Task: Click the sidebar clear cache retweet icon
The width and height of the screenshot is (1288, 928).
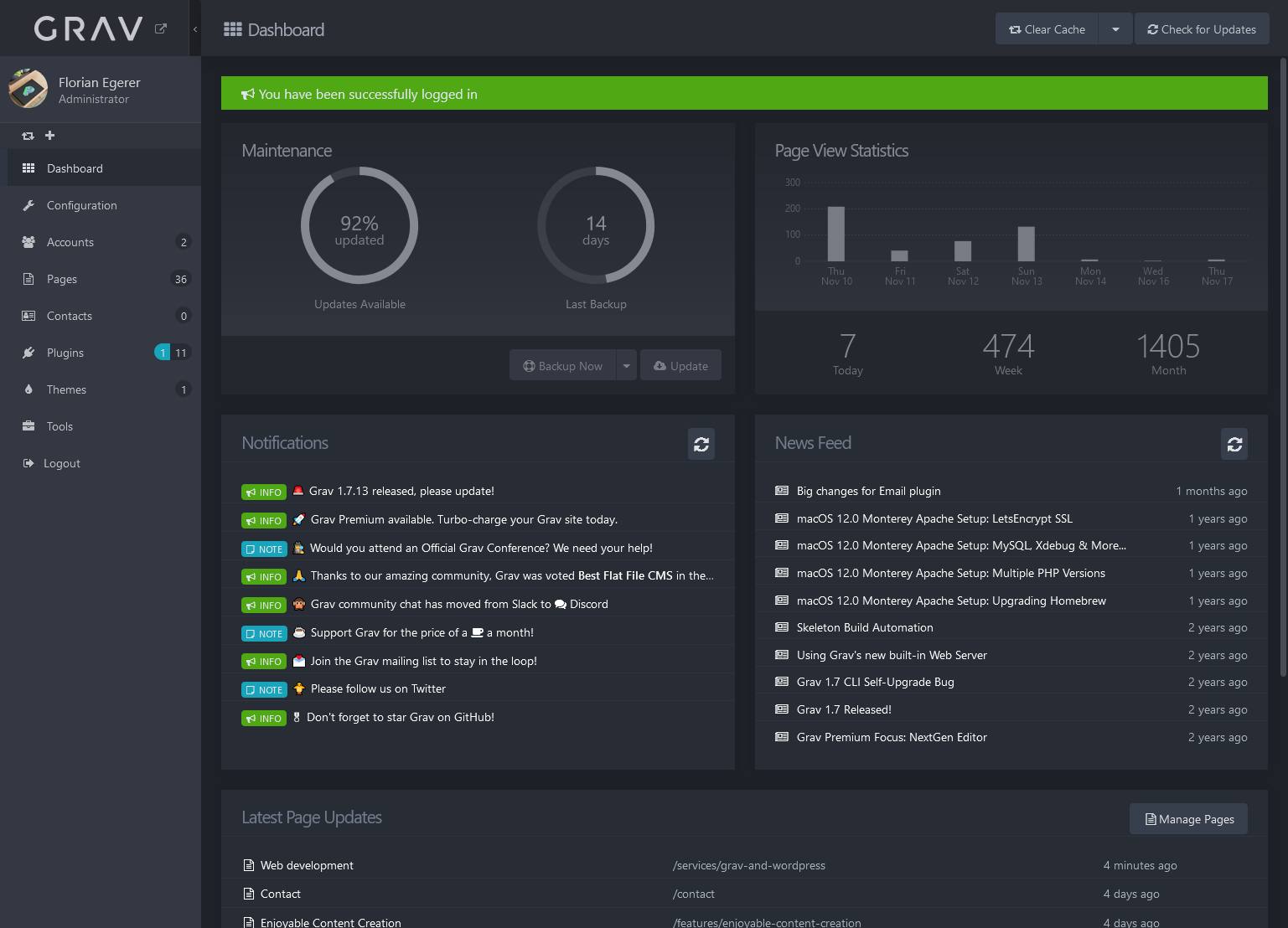Action: [x=28, y=136]
